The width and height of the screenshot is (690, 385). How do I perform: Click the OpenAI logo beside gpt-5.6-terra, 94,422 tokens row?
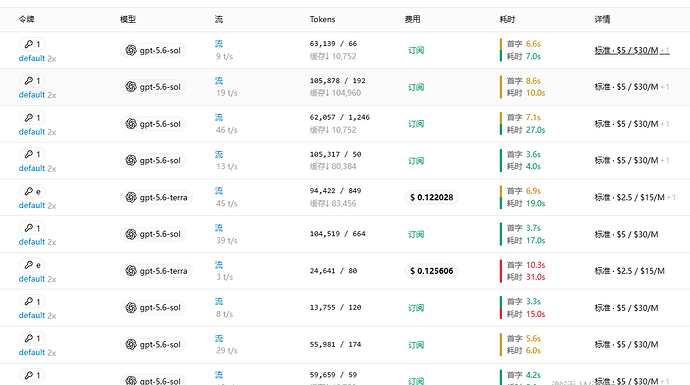click(131, 197)
